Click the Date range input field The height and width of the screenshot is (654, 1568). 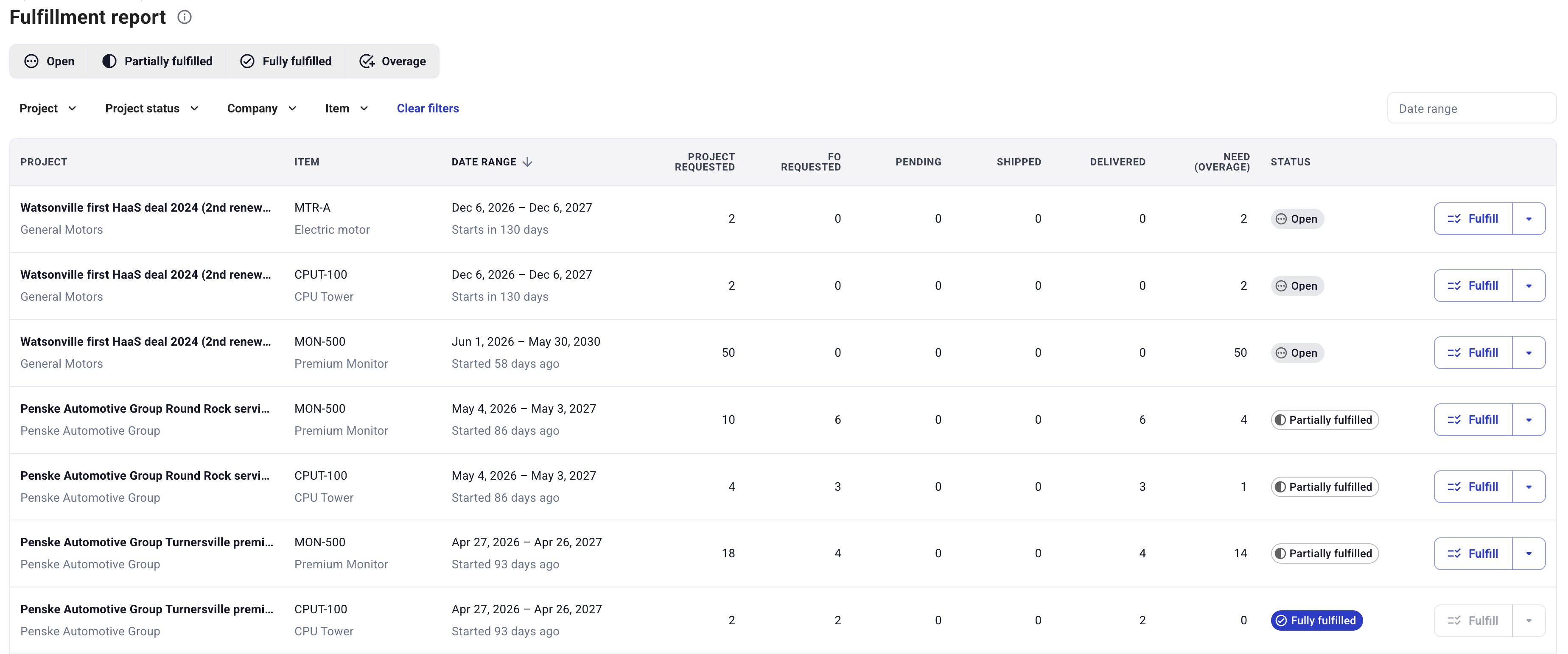pyautogui.click(x=1471, y=108)
